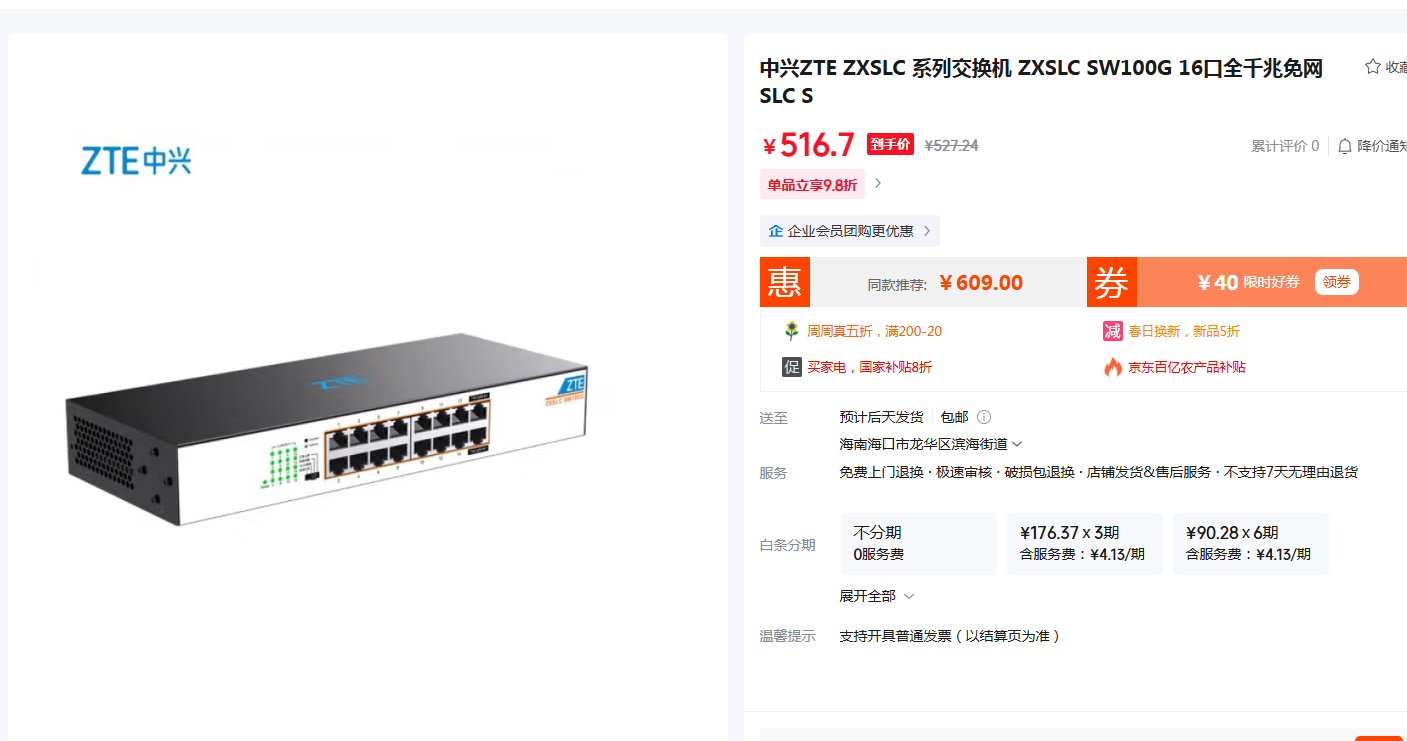Click the 京东百亿农产品补贴 flame icon
The height and width of the screenshot is (741, 1407).
(x=1113, y=367)
